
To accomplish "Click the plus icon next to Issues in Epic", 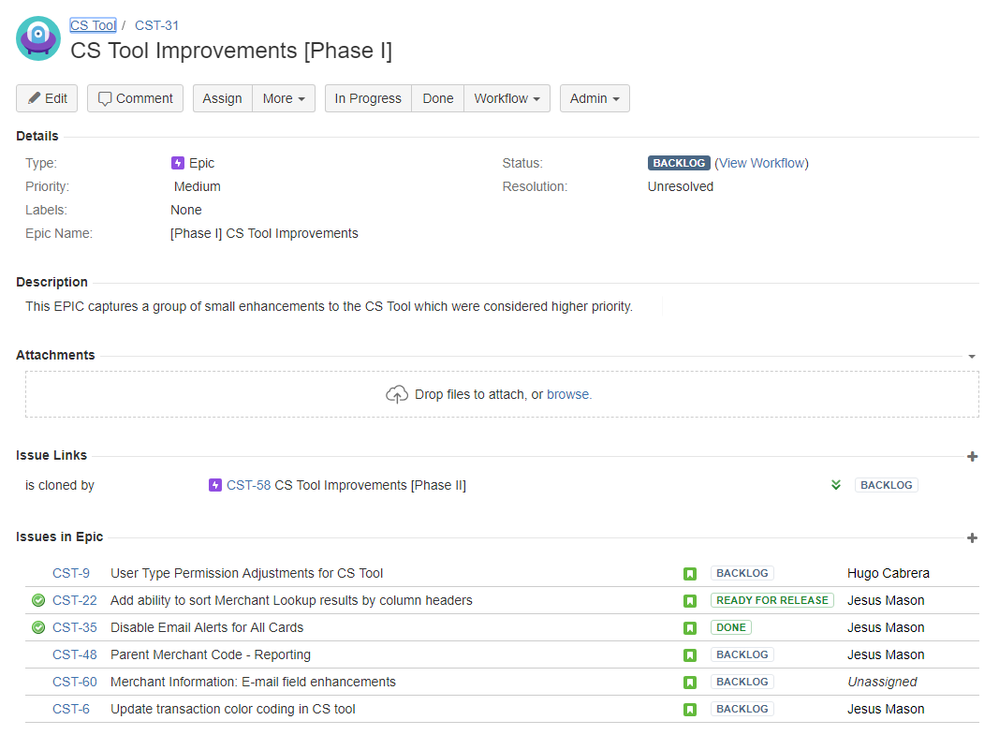I will [972, 538].
